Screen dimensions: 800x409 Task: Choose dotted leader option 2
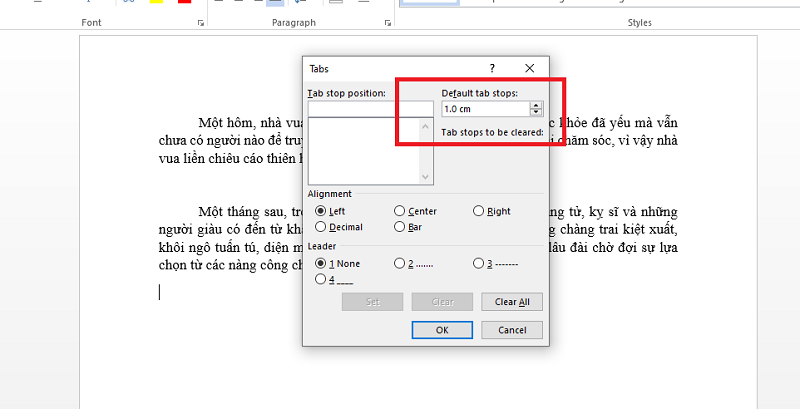click(399, 264)
